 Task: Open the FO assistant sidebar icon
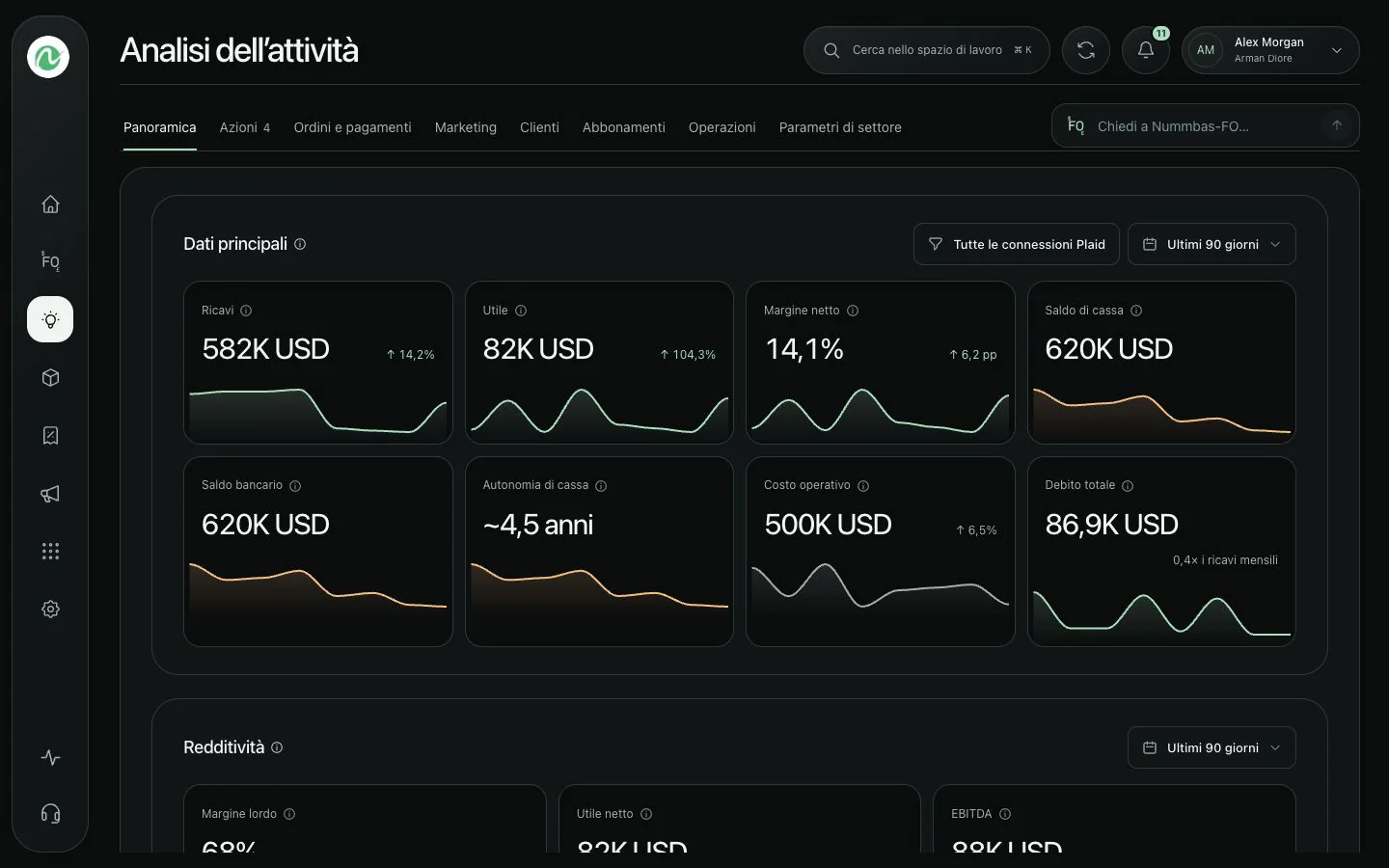pos(50,261)
